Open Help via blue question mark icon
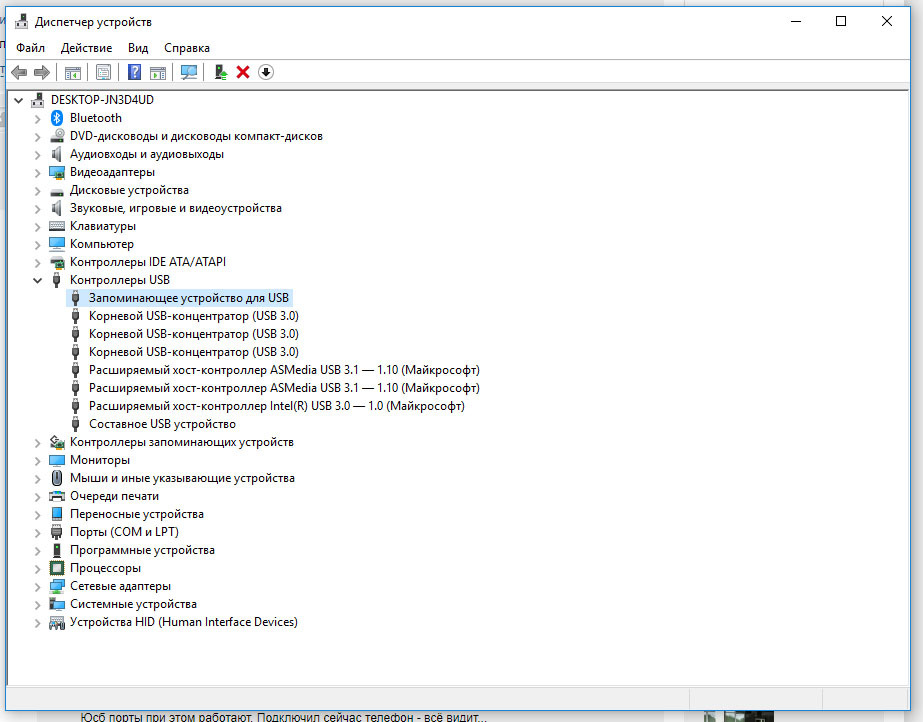 point(134,72)
